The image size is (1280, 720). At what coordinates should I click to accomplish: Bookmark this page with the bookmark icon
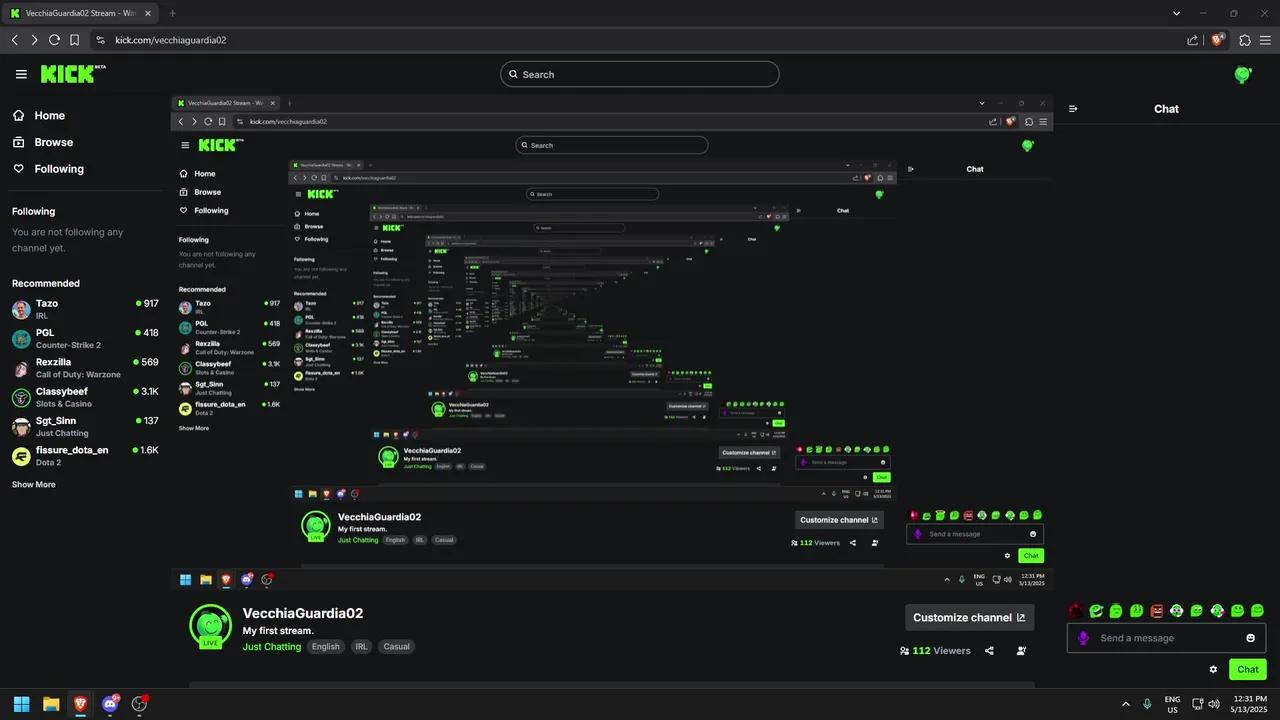[x=74, y=40]
